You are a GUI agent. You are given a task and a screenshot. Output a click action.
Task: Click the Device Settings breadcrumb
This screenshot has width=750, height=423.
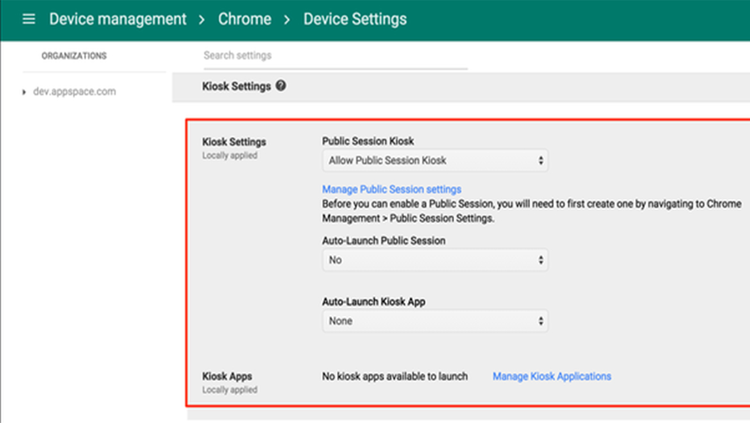355,19
